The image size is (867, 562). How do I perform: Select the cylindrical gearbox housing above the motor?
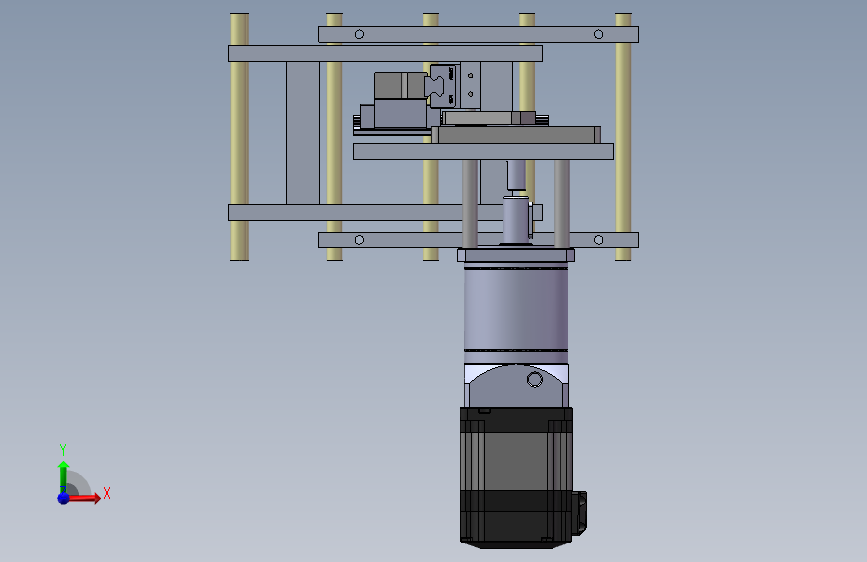[516, 313]
